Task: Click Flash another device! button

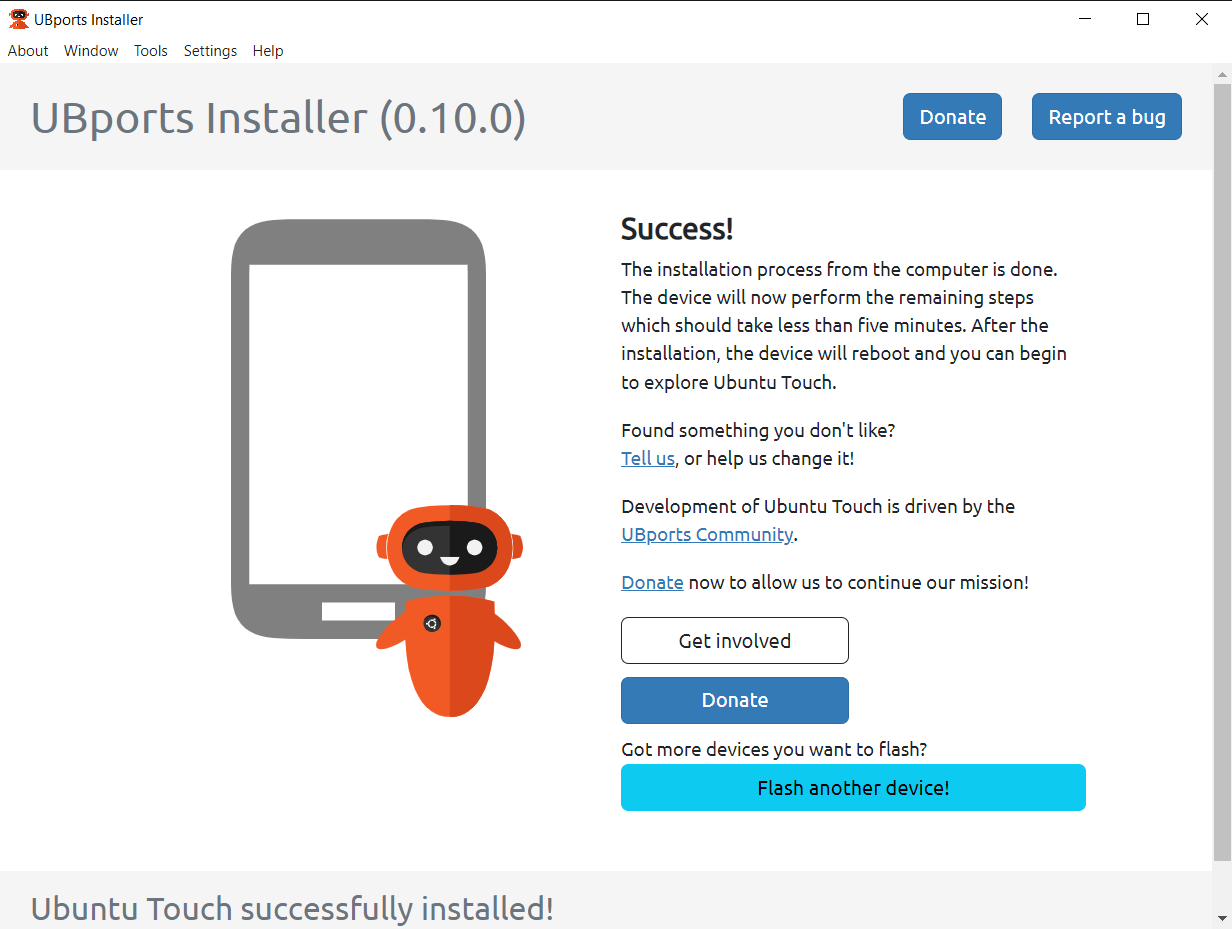Action: coord(853,788)
